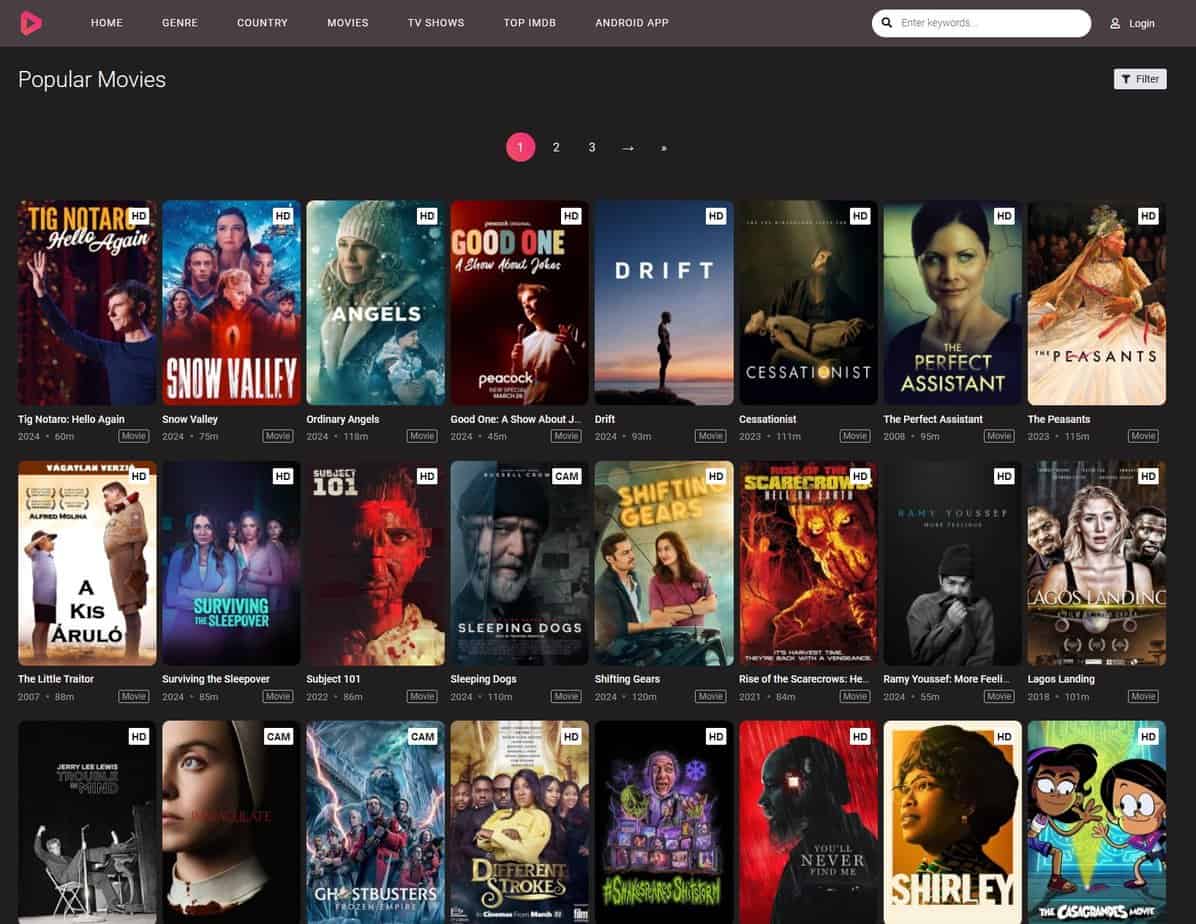Open Different Strokes movie poster
1196x924 pixels.
(519, 823)
